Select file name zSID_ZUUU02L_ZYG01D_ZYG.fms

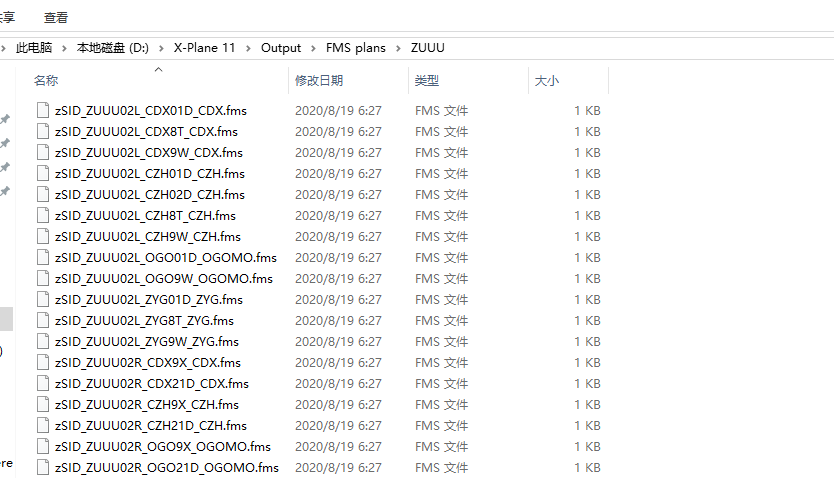[149, 300]
